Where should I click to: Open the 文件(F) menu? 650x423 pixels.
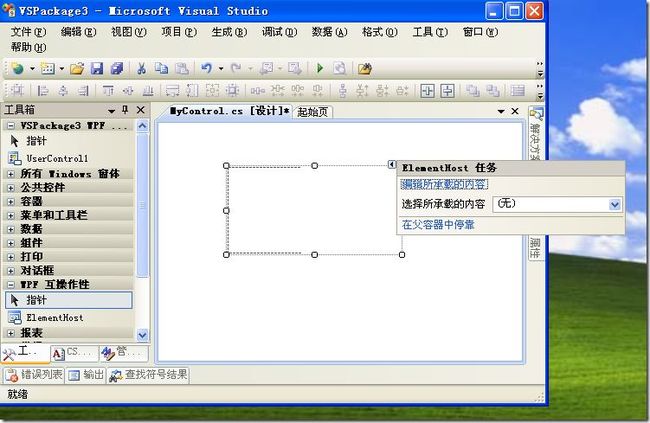tap(28, 32)
